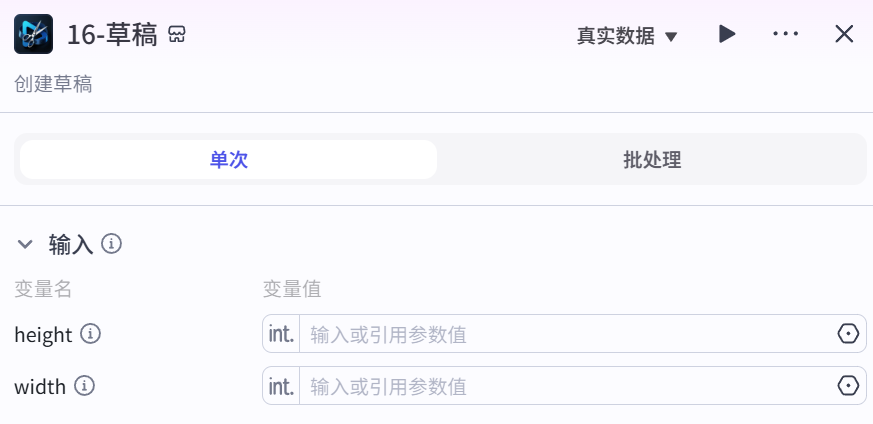Switch to the 批处理 tab
The width and height of the screenshot is (873, 424).
651,160
